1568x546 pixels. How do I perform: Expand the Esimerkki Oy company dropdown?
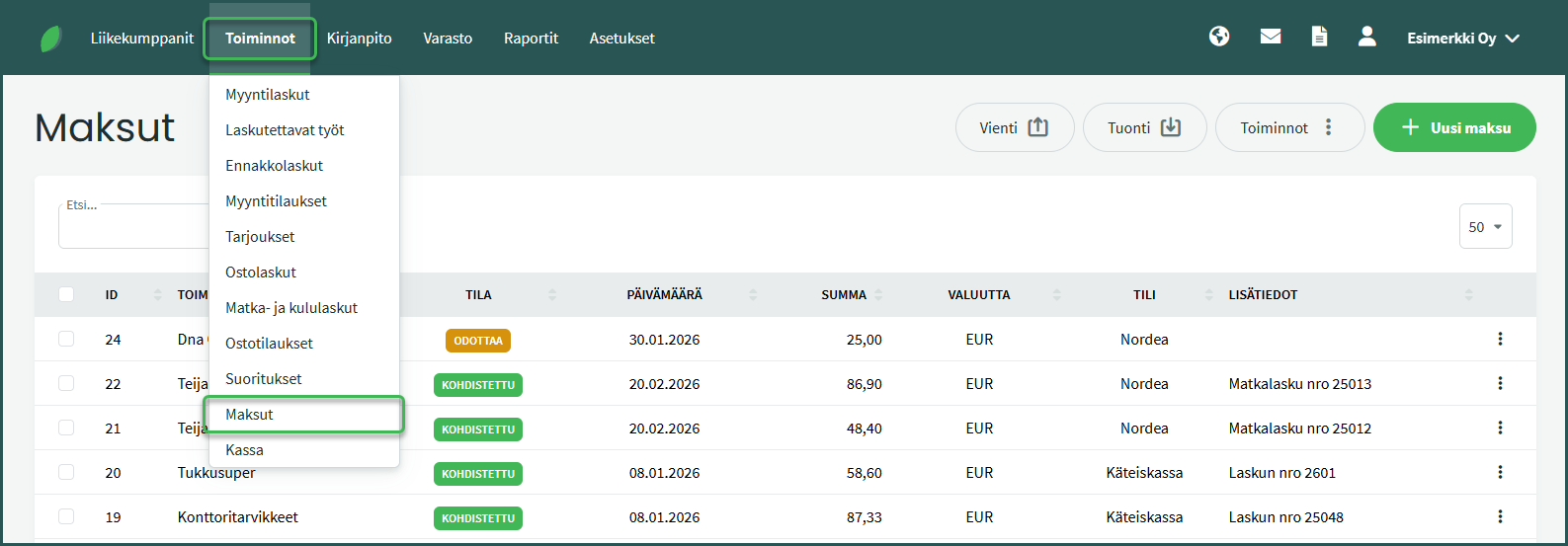[1463, 39]
